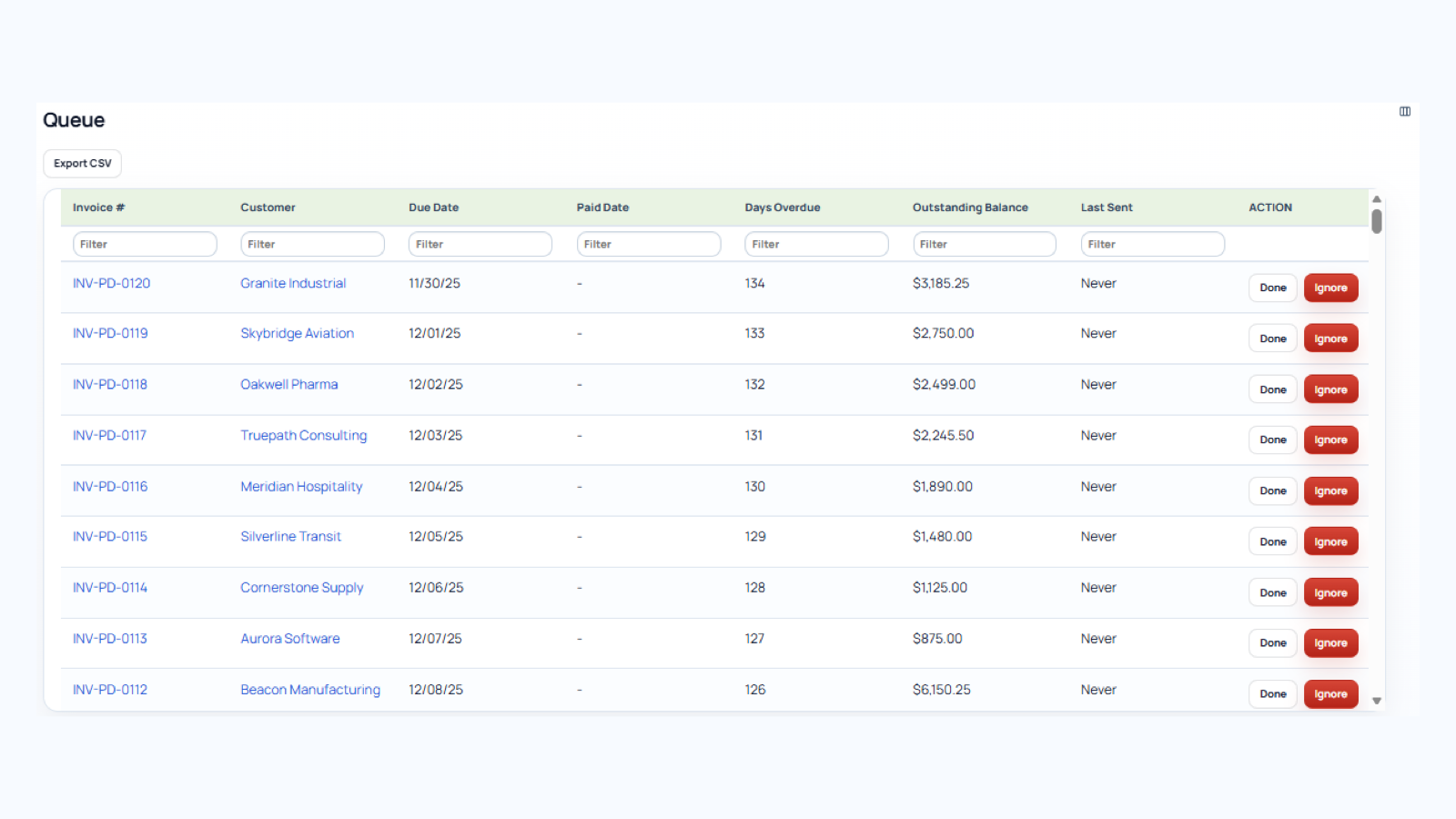Sort by Customer column header
The image size is (1456, 819).
click(268, 207)
